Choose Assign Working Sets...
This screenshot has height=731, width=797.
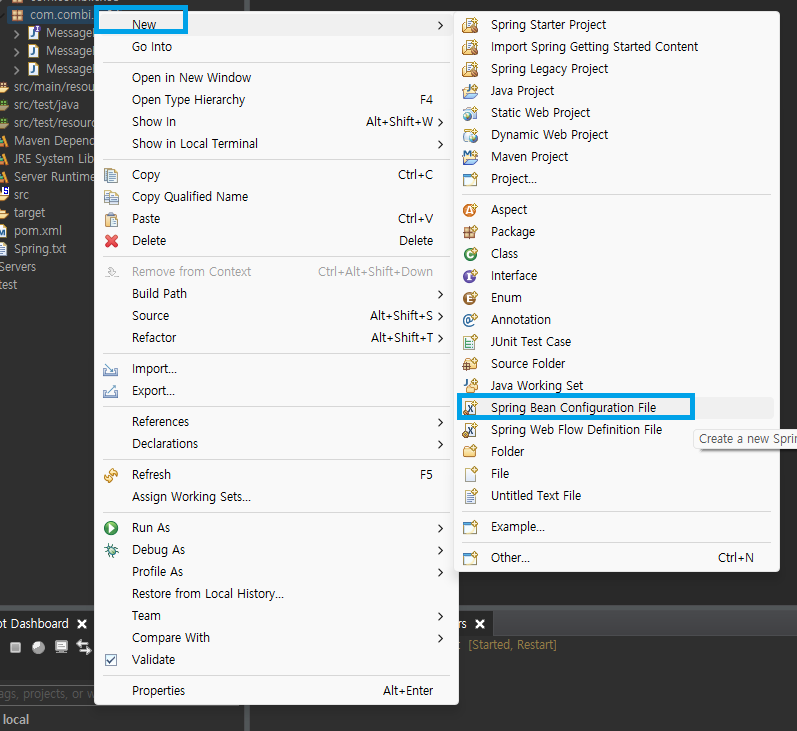click(277, 497)
